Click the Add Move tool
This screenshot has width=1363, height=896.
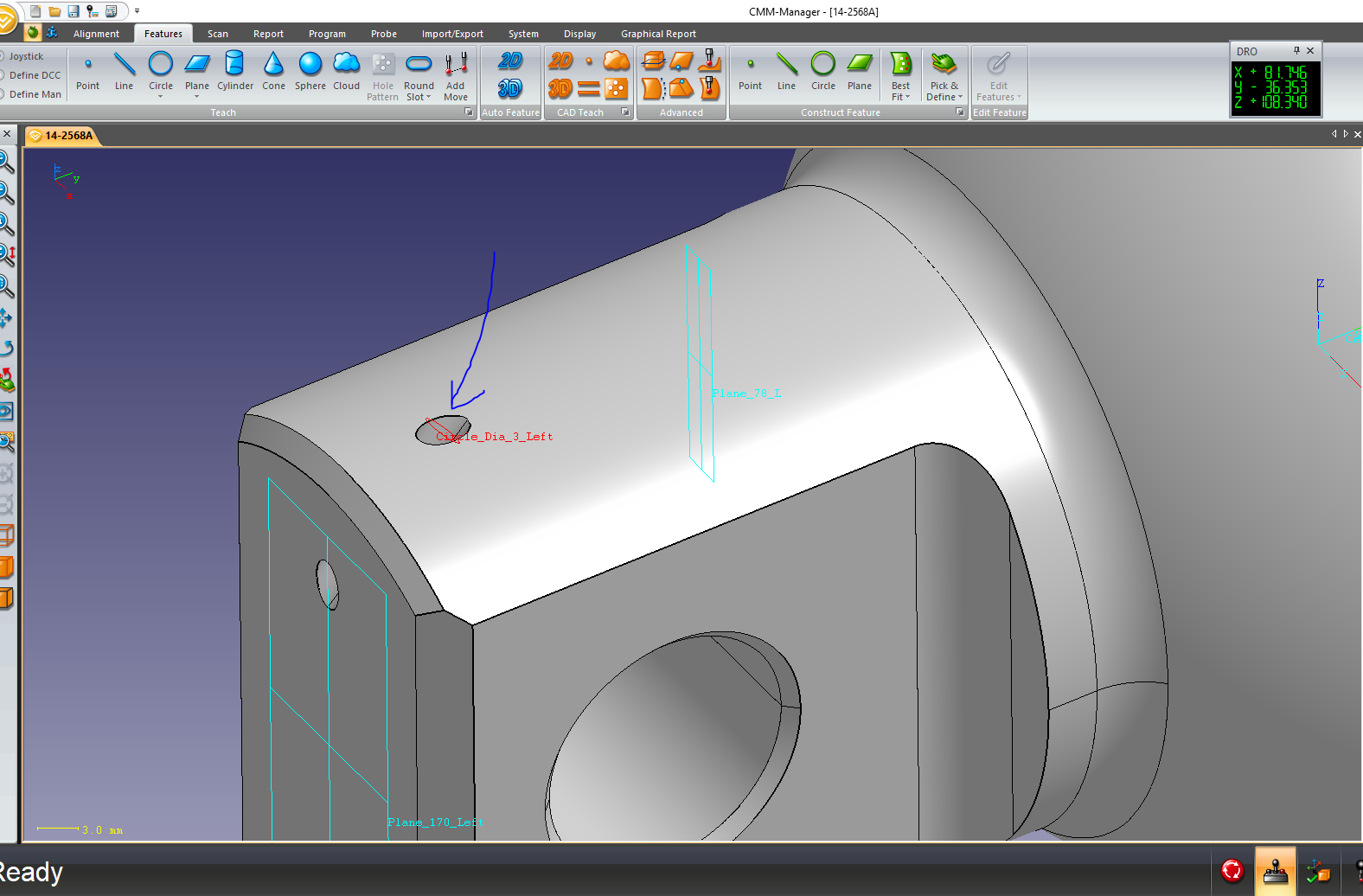[456, 76]
